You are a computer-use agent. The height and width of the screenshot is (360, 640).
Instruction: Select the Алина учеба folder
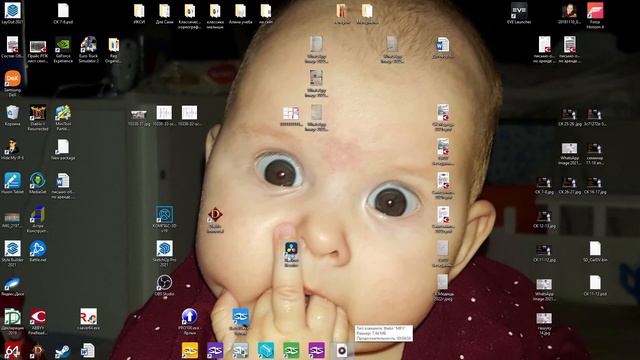[240, 11]
